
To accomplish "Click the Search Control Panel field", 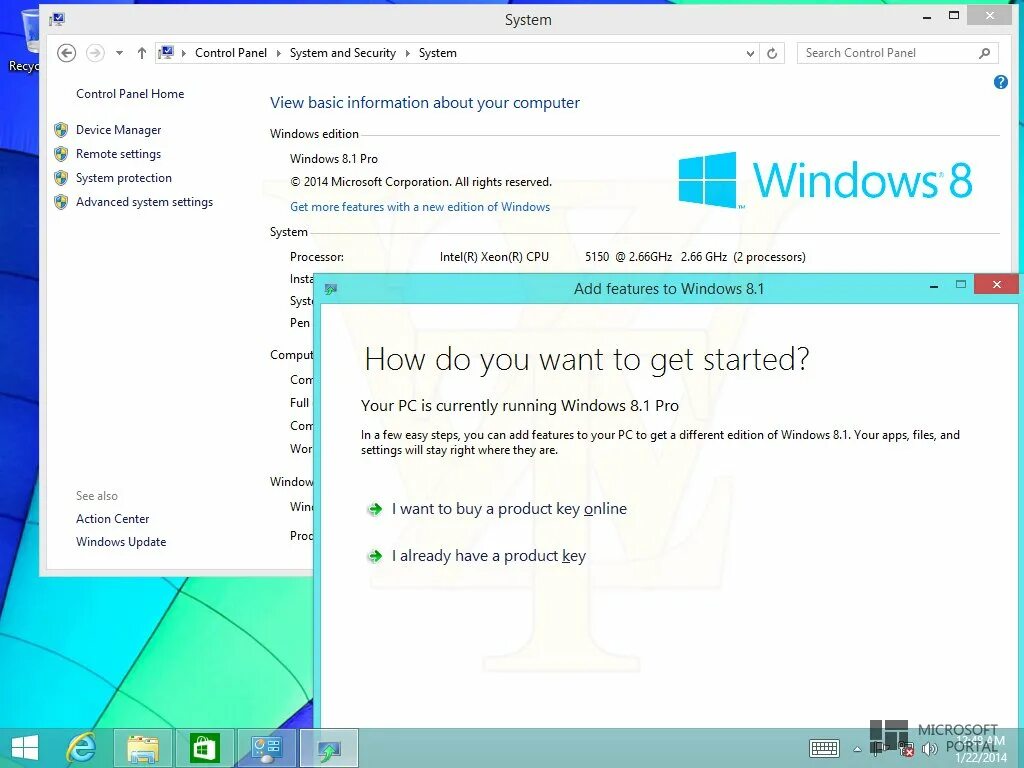I will click(890, 53).
